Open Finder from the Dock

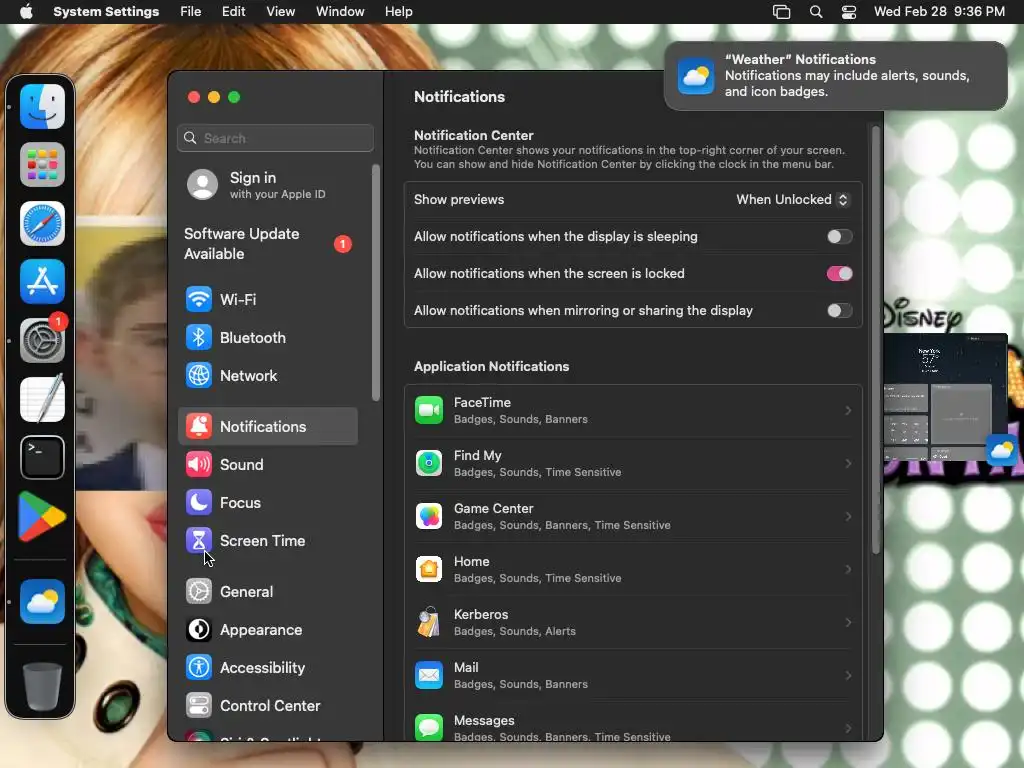pyautogui.click(x=42, y=106)
